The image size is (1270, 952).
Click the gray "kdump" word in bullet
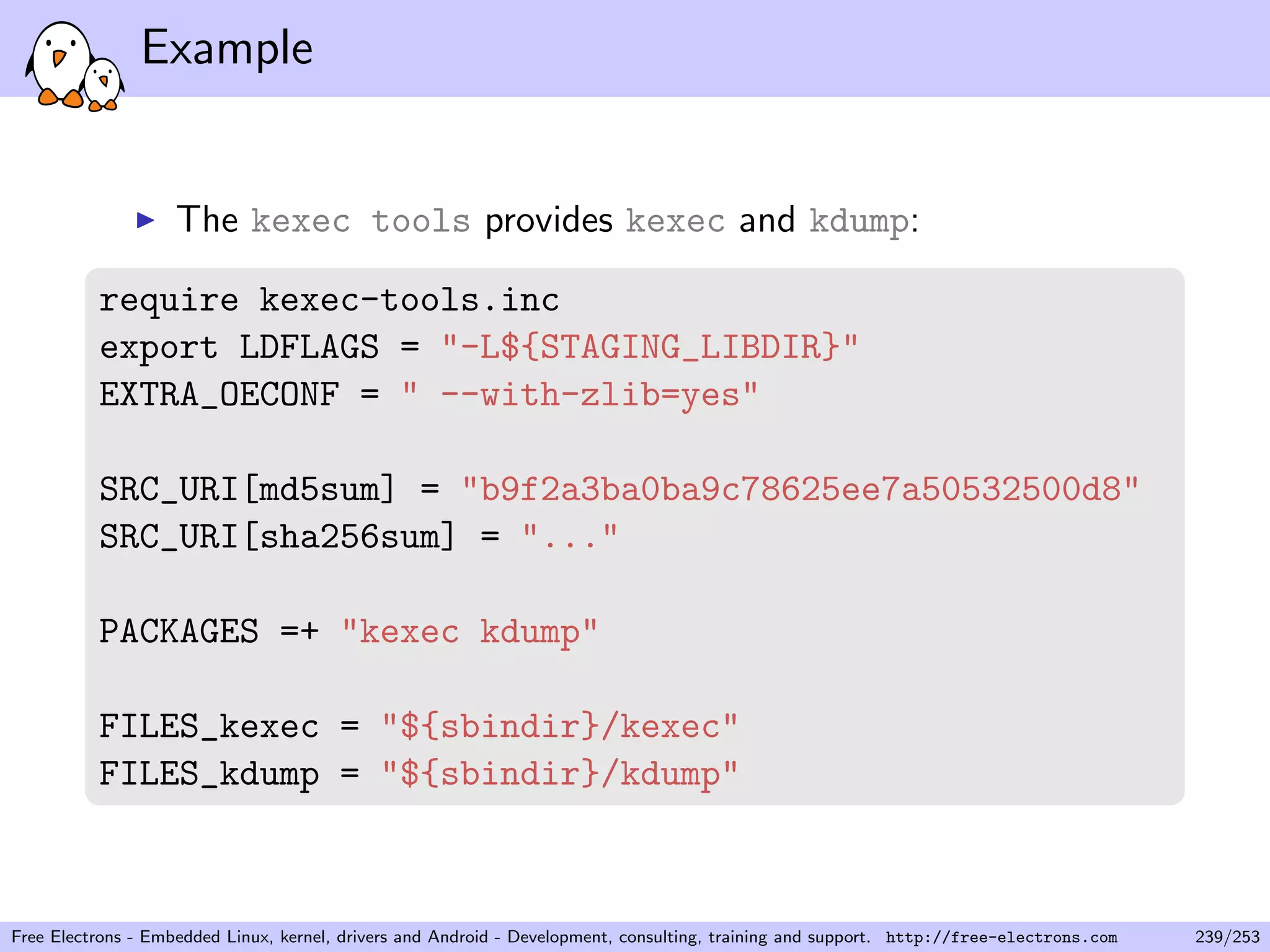coord(859,221)
